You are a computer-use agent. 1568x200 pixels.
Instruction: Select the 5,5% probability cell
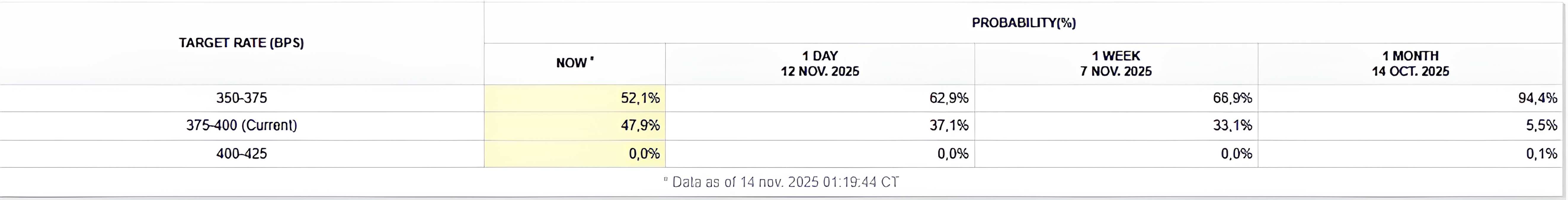tap(1541, 126)
